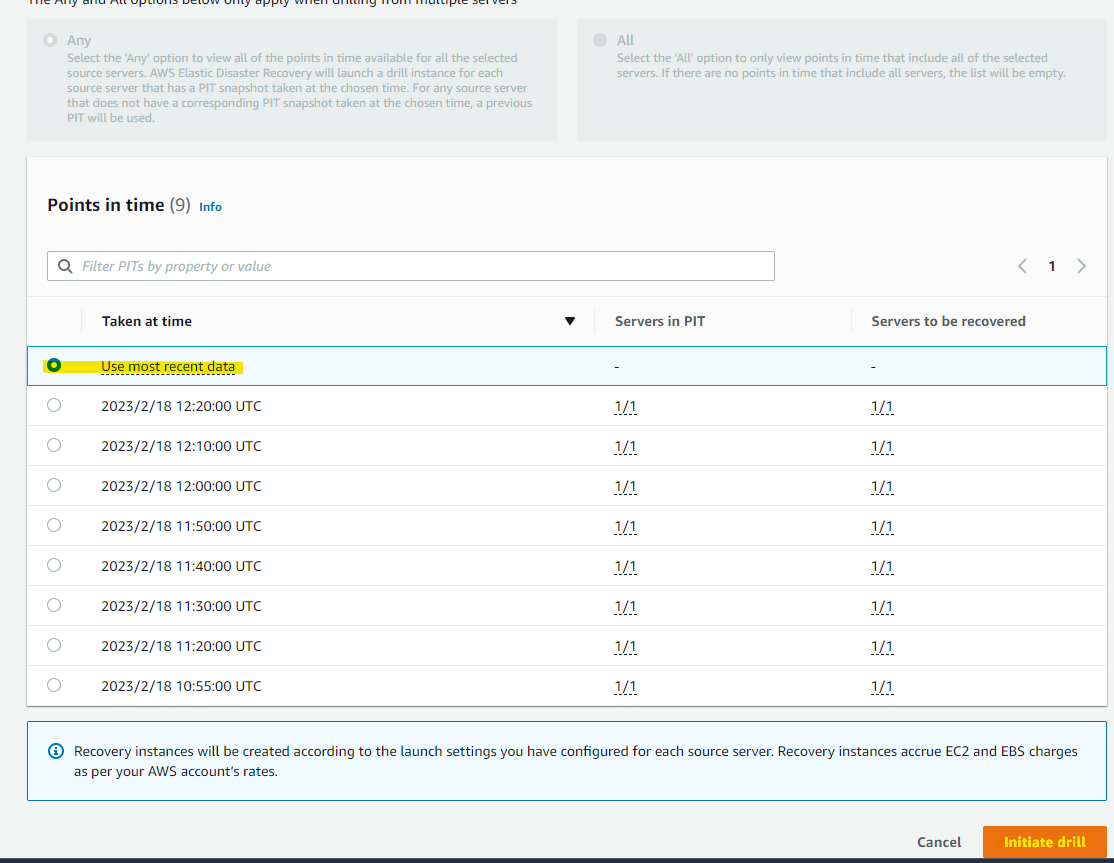Click Servers to be recovered '1/1' for 12:10:00 row
This screenshot has width=1114, height=863.
click(x=882, y=447)
